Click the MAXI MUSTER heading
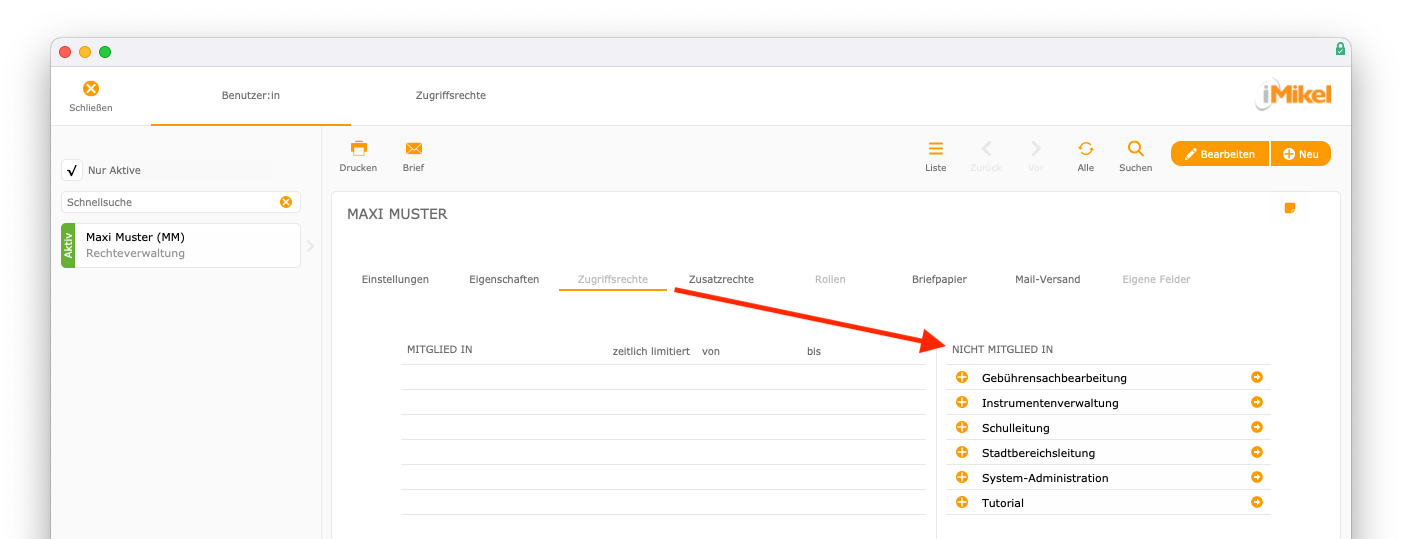The height and width of the screenshot is (539, 1407). coord(397,214)
